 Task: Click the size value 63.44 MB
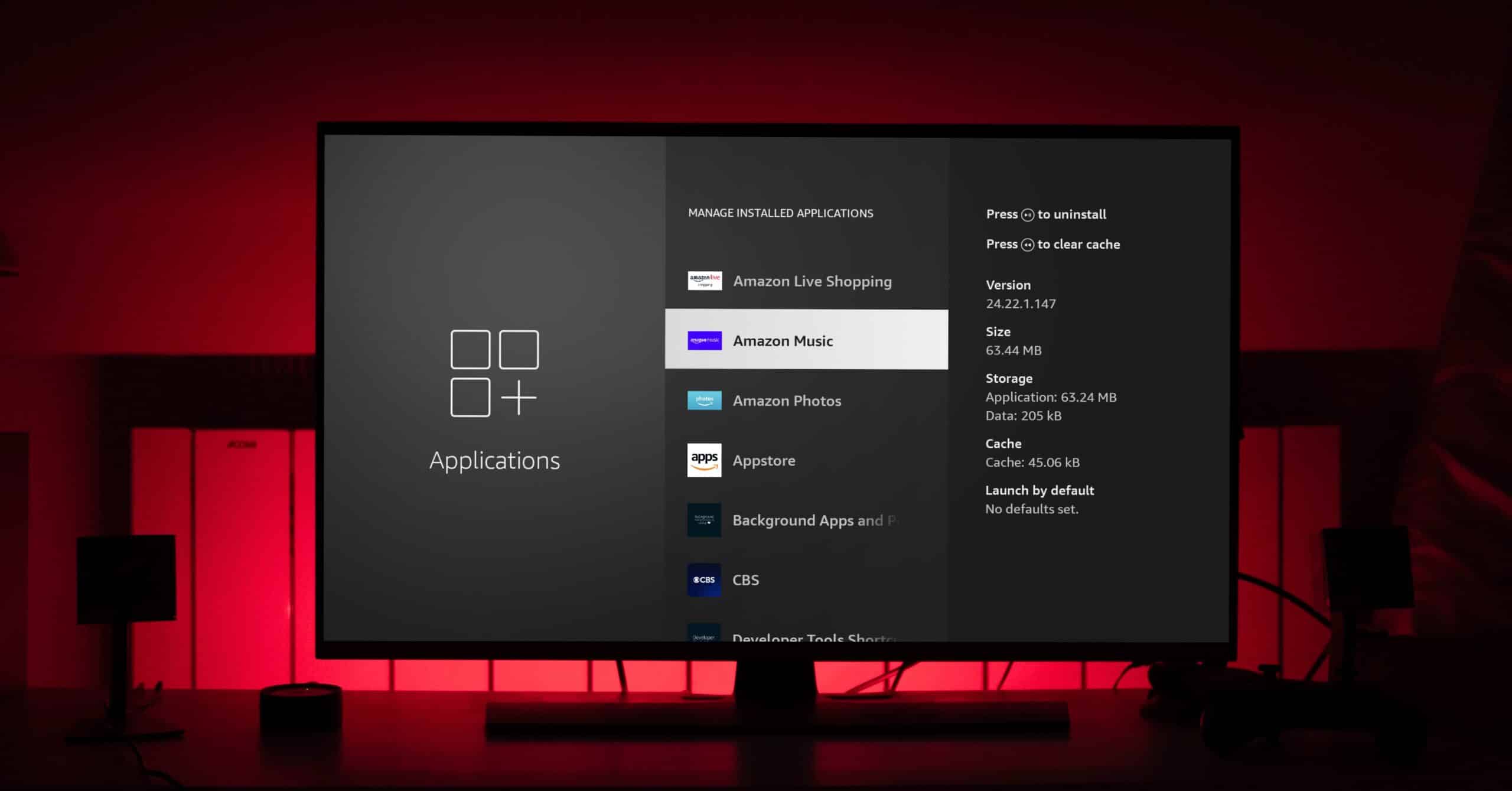1014,350
